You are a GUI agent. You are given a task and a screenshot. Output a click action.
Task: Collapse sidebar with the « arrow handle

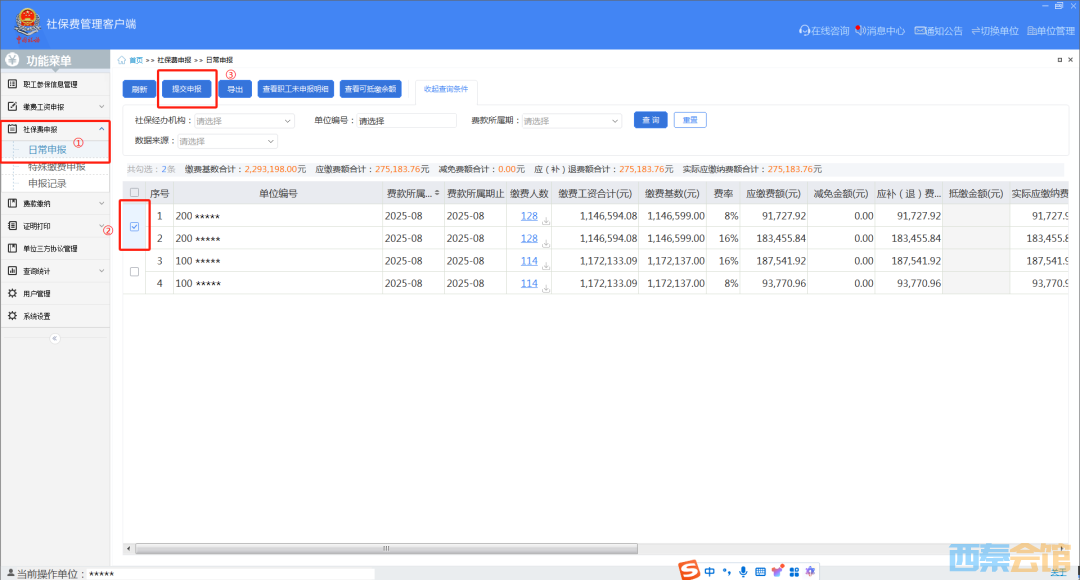55,338
